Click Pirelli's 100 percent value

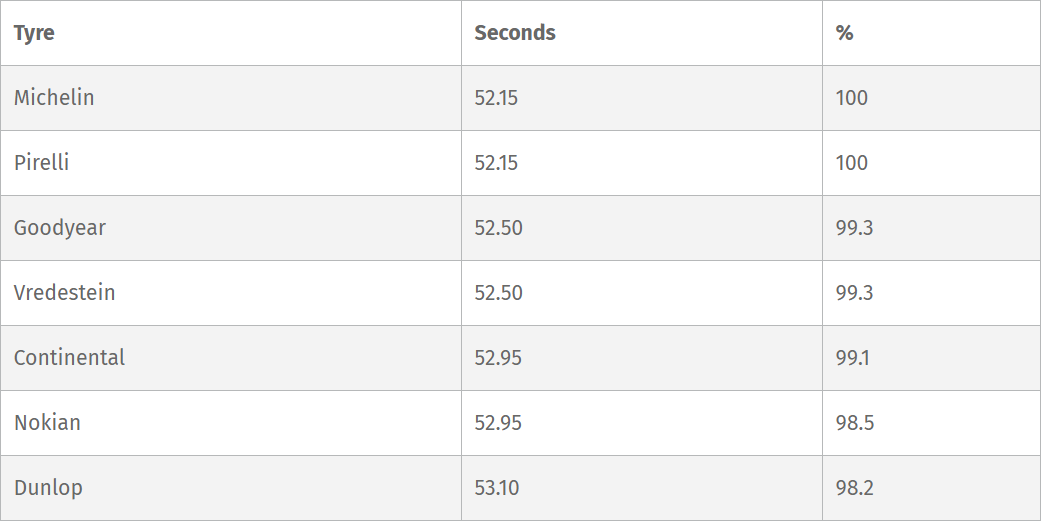pyautogui.click(x=852, y=163)
